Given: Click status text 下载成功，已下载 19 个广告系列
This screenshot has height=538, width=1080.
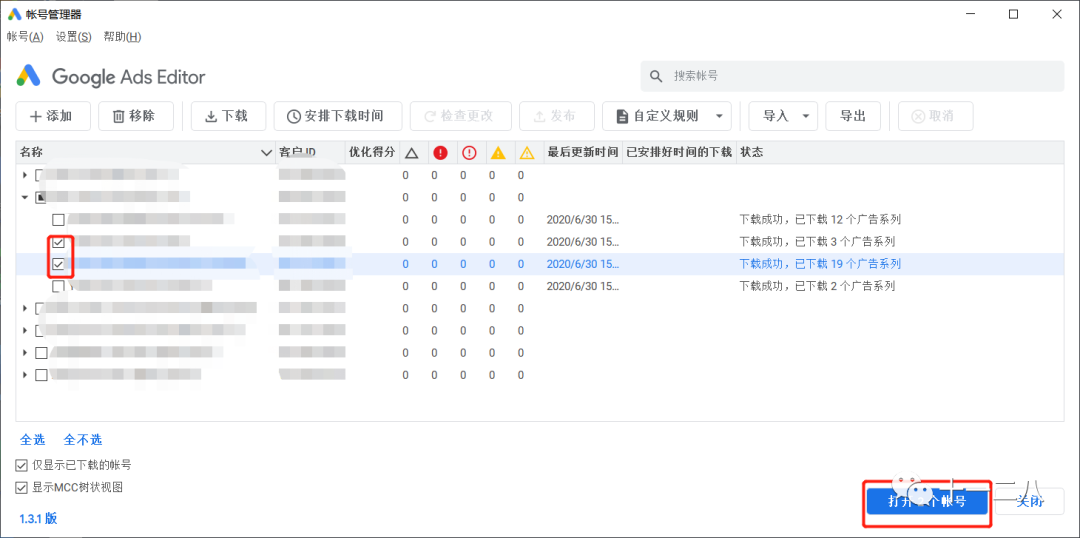Looking at the screenshot, I should (x=820, y=264).
